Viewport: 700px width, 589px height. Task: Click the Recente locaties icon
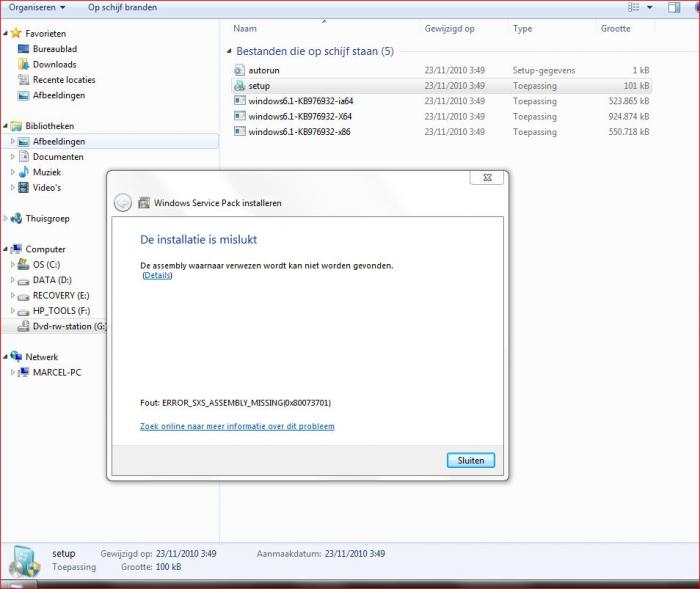[x=23, y=80]
